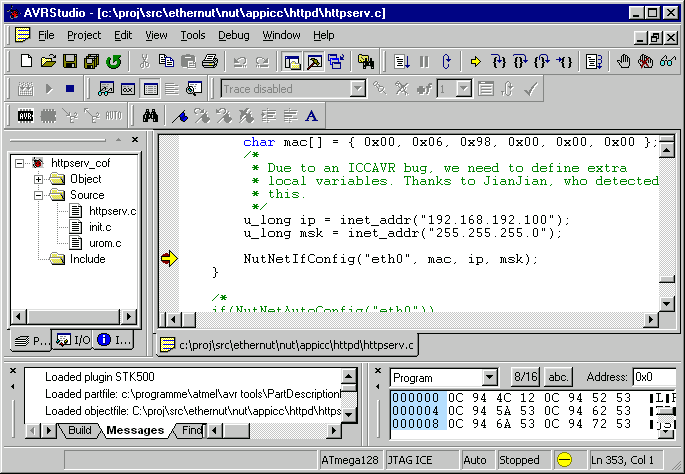
Task: Switch to the Build output tab
Action: click(79, 430)
